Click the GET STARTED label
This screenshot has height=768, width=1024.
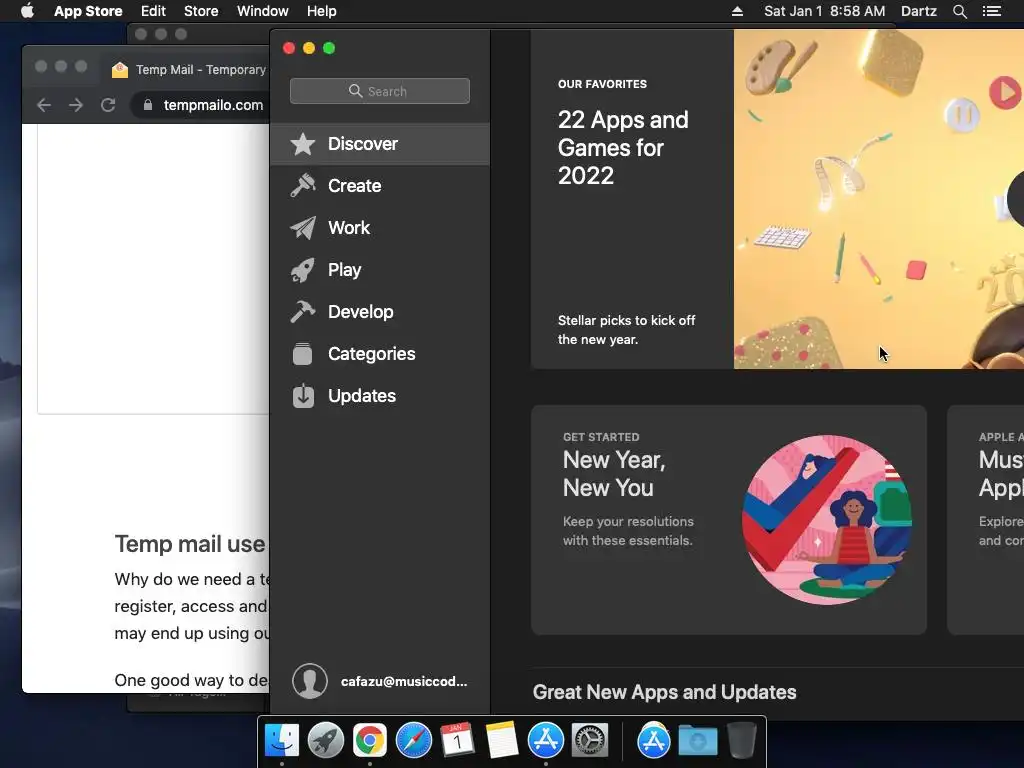601,437
